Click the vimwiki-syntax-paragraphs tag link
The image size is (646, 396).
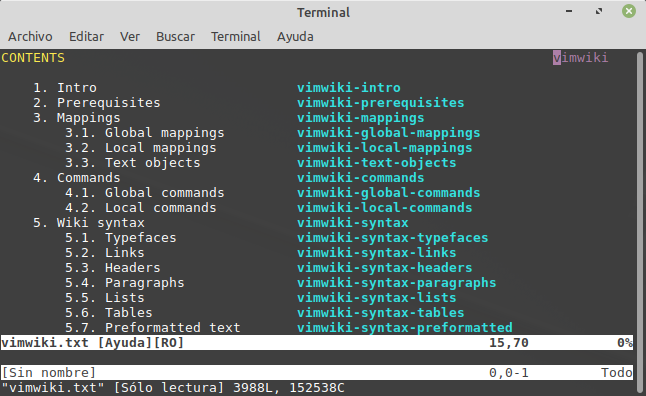396,283
